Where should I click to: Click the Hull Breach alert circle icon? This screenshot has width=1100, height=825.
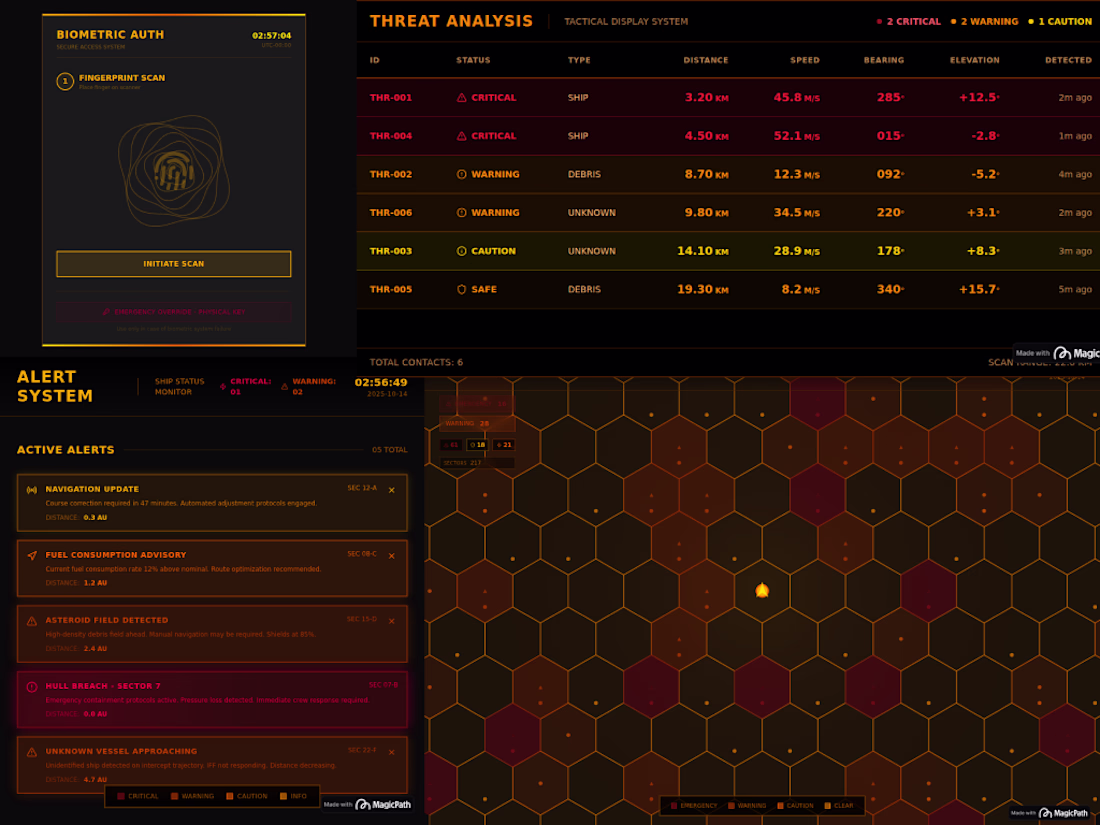pyautogui.click(x=32, y=687)
